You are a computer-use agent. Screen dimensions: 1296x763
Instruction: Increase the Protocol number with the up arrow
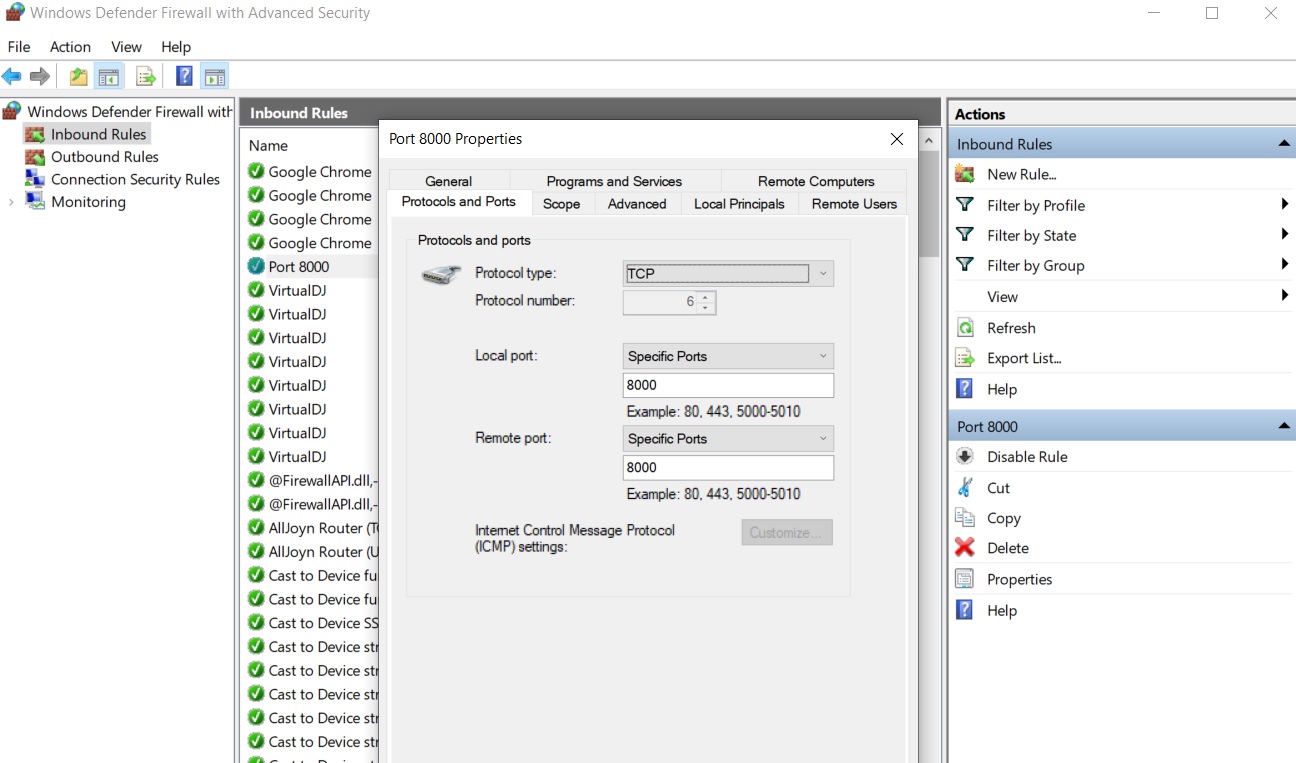click(x=706, y=297)
